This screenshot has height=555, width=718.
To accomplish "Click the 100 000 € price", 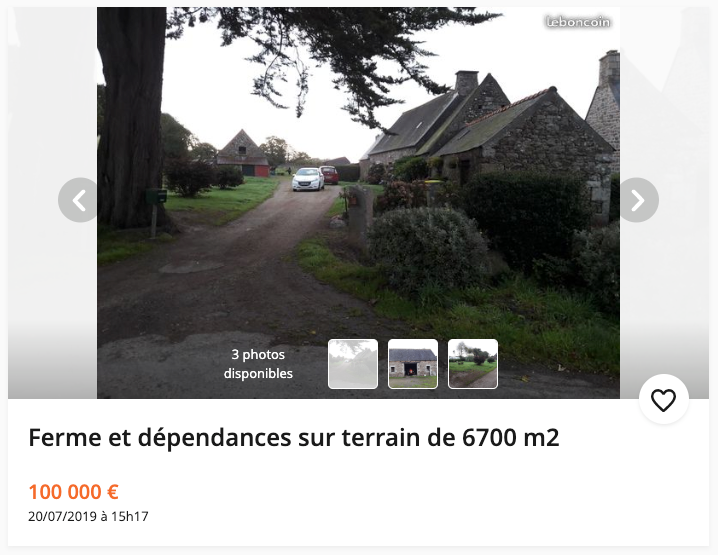I will [x=74, y=492].
